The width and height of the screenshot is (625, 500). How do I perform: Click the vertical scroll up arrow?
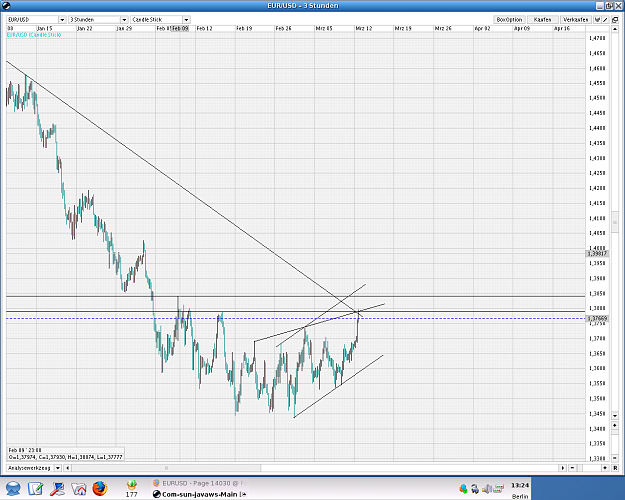[615, 29]
